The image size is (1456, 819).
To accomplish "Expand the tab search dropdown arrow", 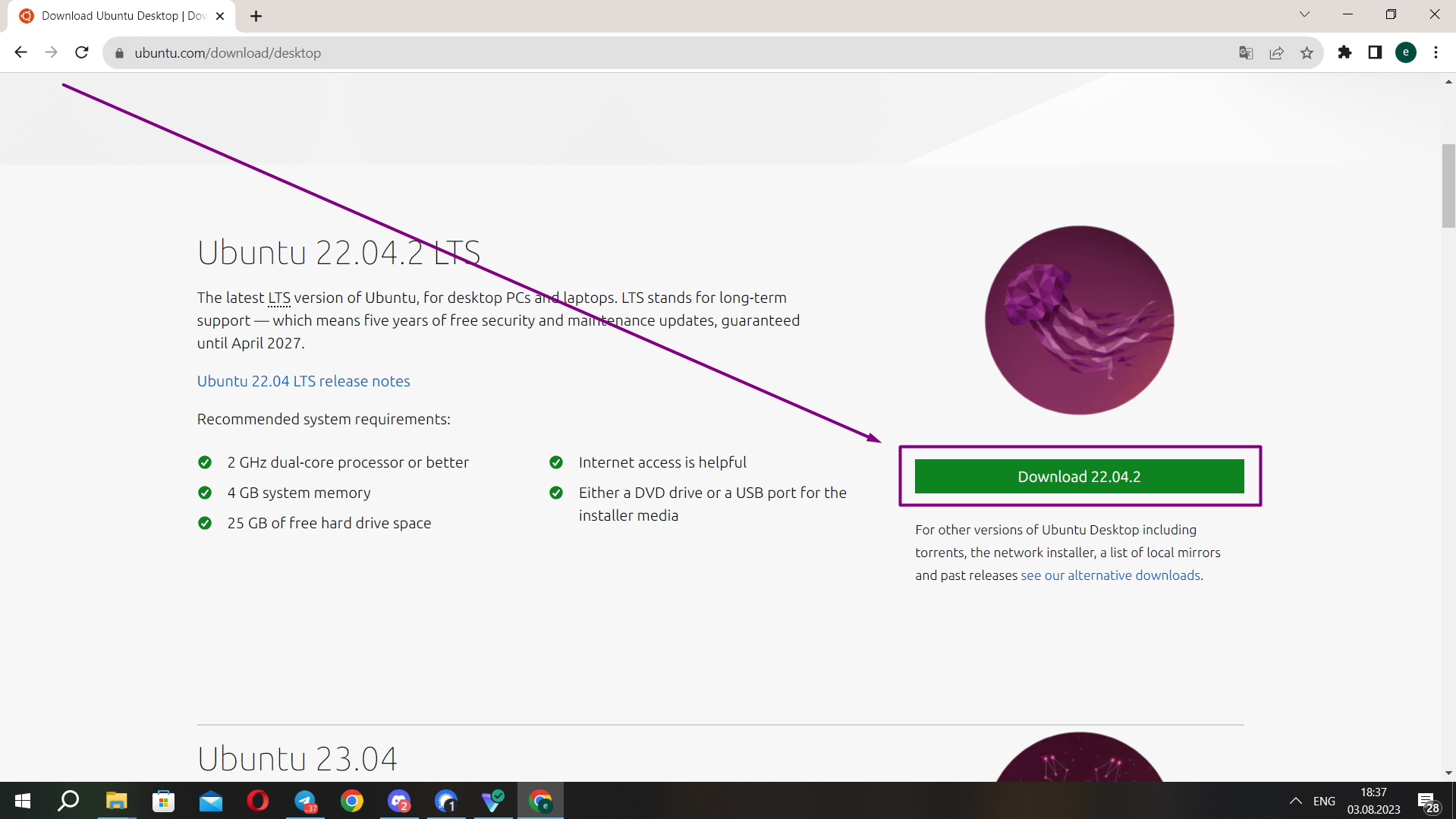I will coord(1304,14).
